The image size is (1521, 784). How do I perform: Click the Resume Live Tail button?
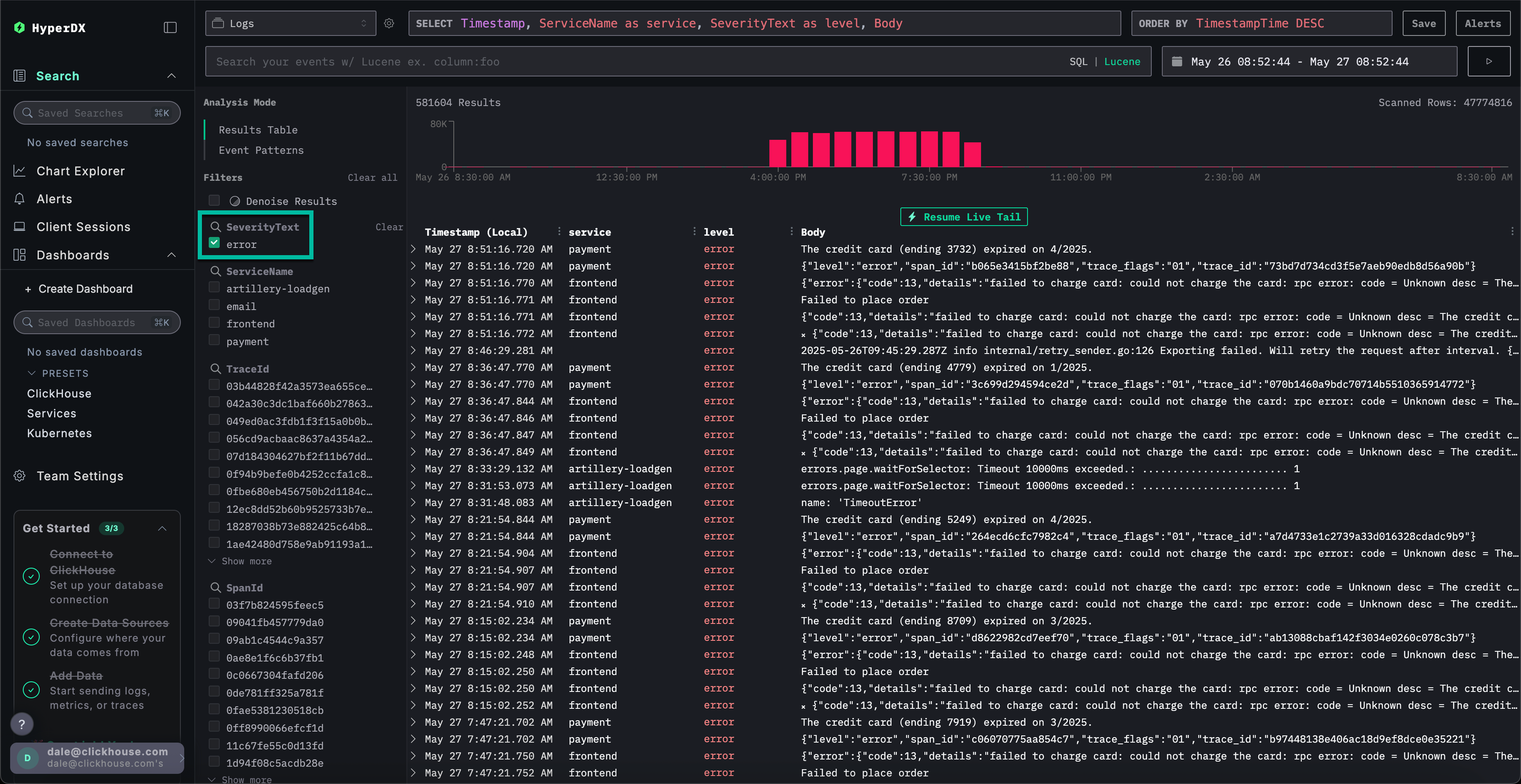964,217
